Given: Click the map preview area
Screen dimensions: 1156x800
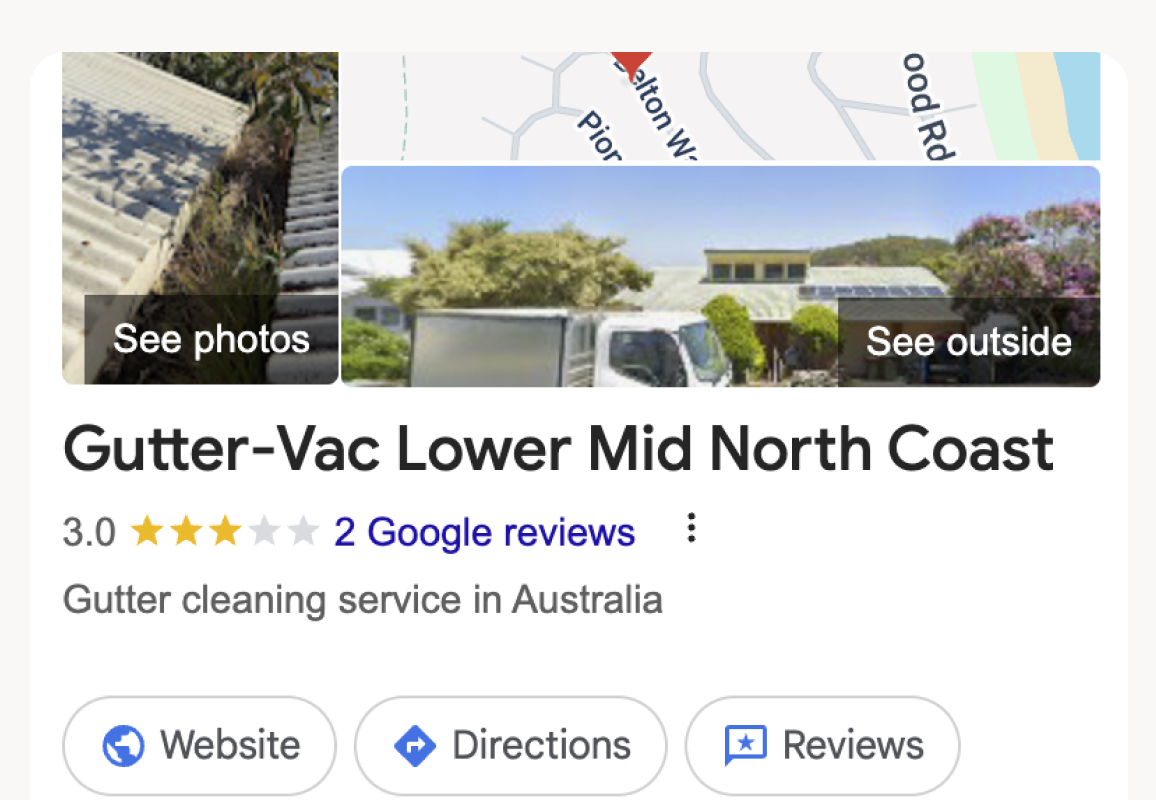Looking at the screenshot, I should click(x=720, y=105).
